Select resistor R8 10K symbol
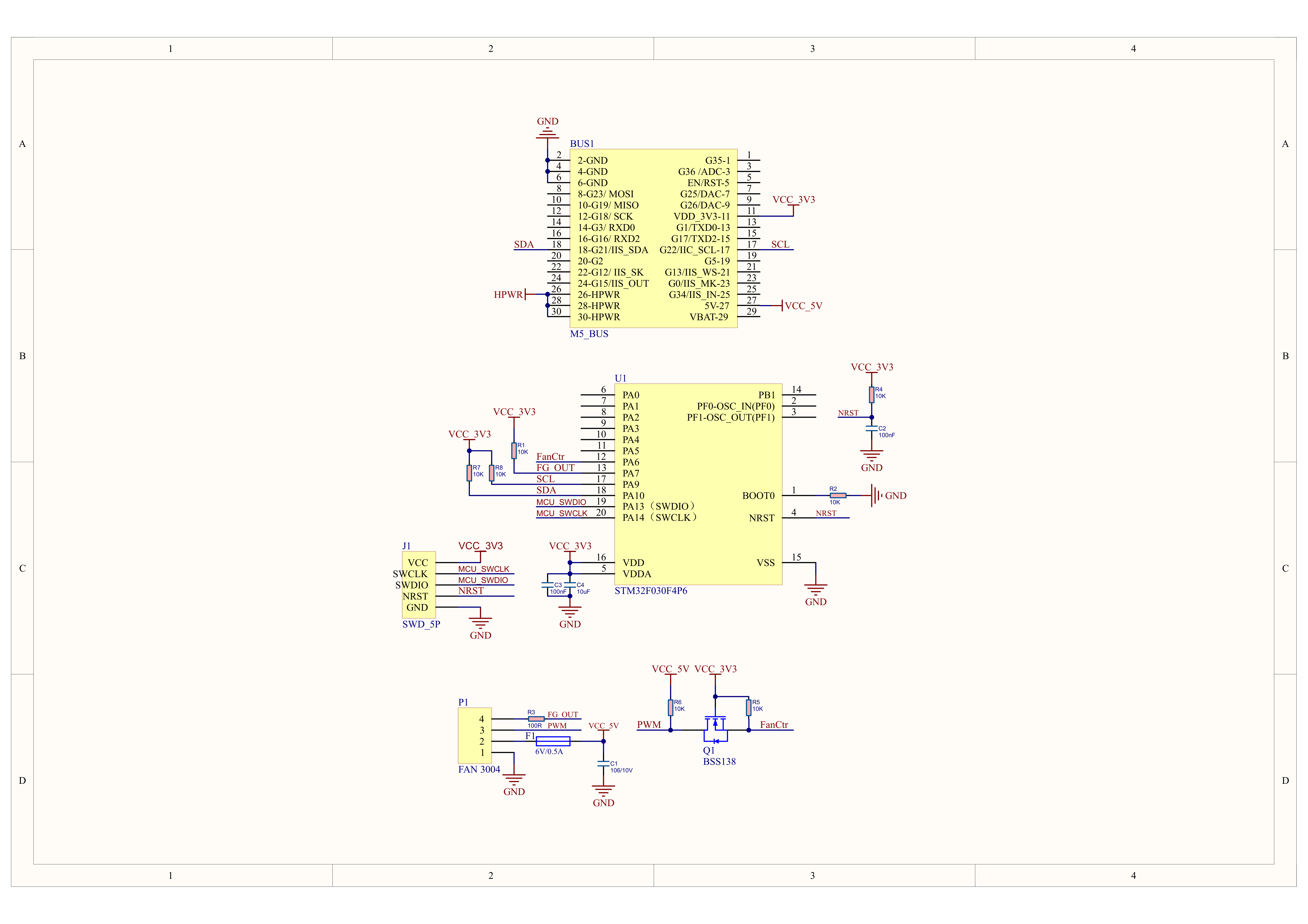This screenshot has width=1308, height=924. 492,473
